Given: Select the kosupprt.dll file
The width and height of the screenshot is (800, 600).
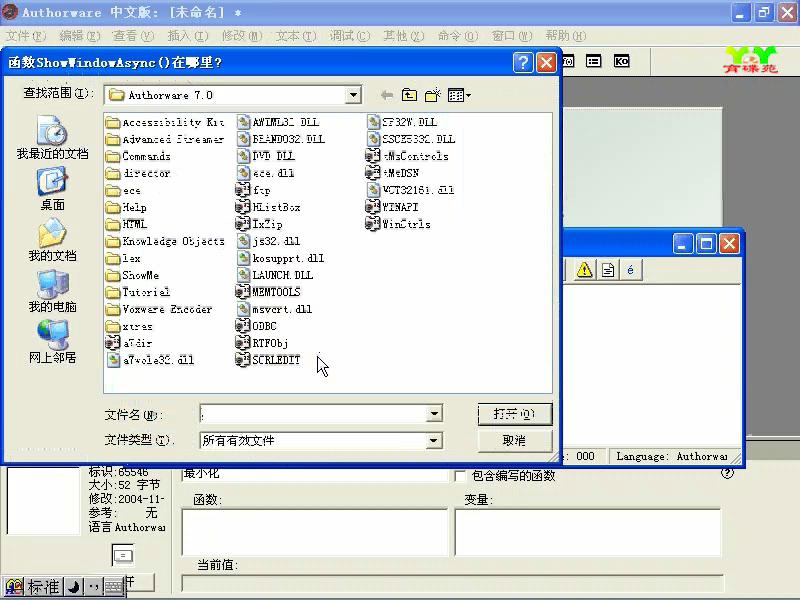Looking at the screenshot, I should 281,258.
